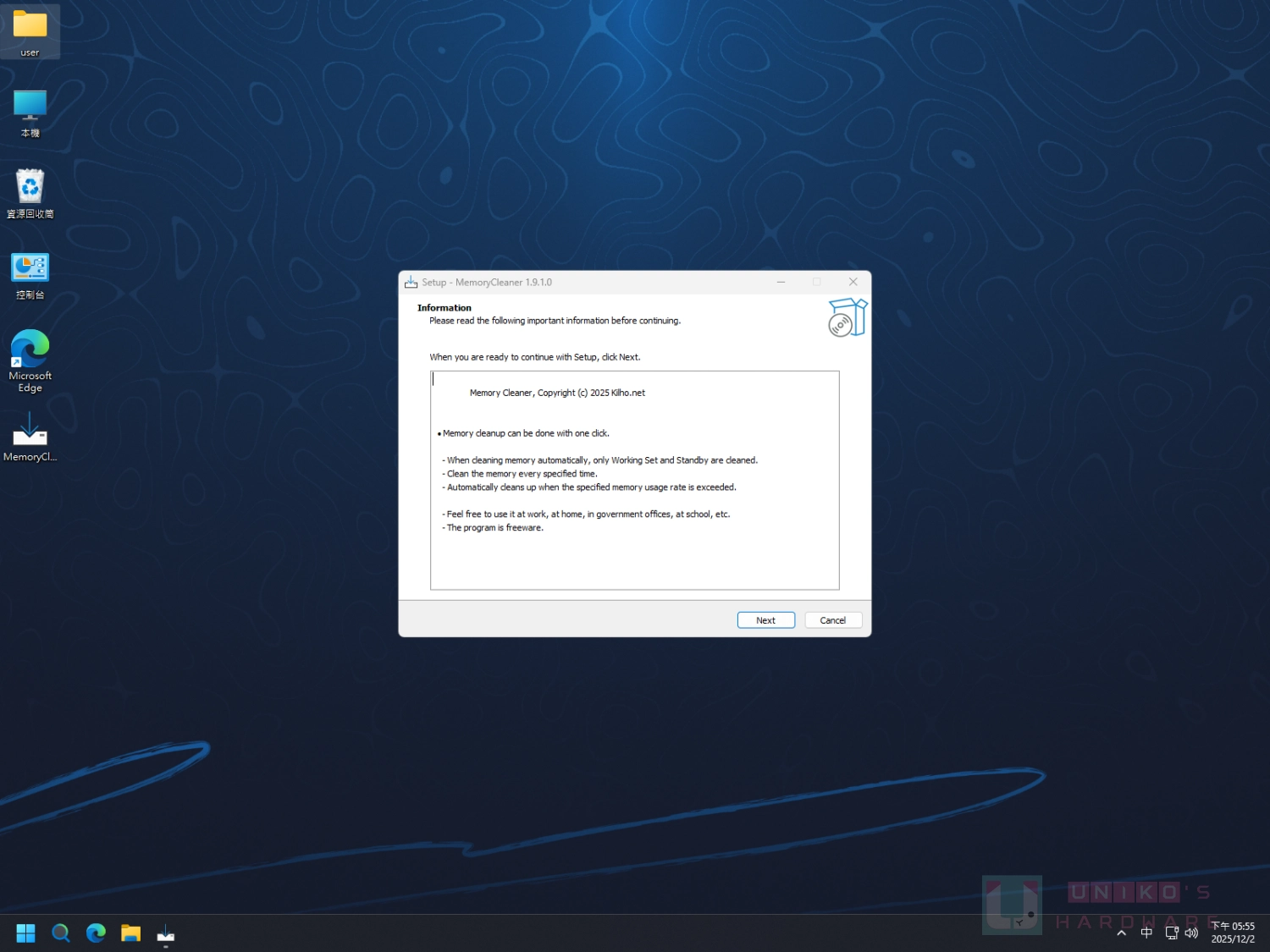Select the 本機 (This PC) desktop icon
1270x952 pixels.
pos(30,113)
